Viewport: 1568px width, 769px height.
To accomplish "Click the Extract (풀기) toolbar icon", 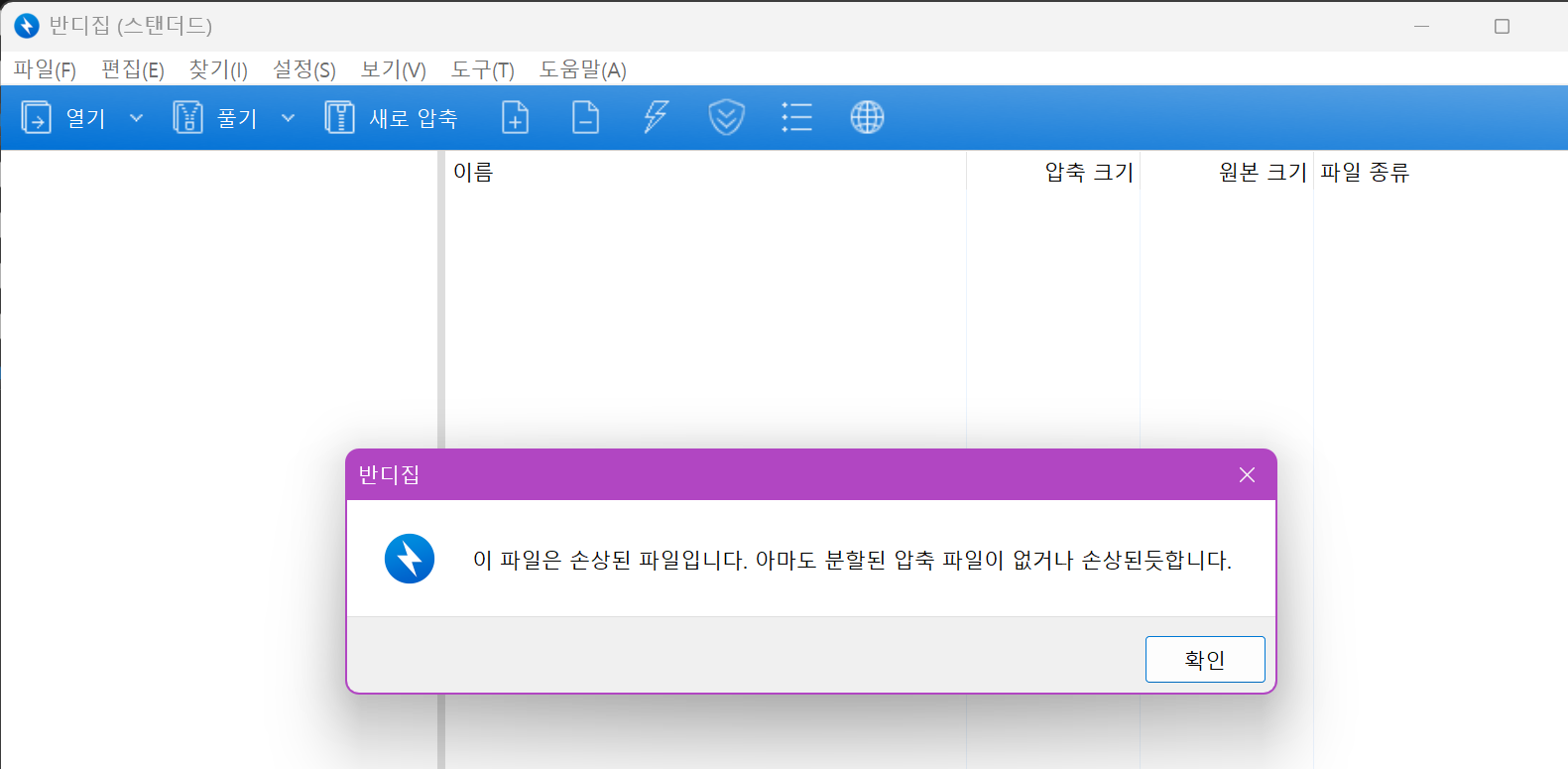I will (188, 118).
